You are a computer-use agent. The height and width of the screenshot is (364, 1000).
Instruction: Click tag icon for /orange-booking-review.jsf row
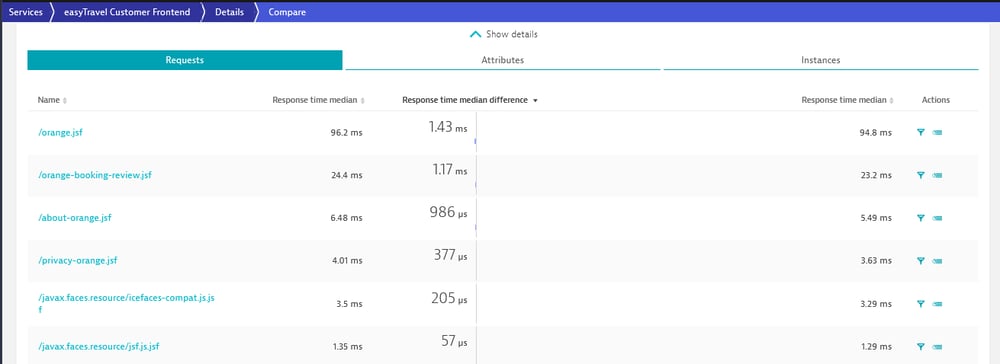[x=937, y=175]
